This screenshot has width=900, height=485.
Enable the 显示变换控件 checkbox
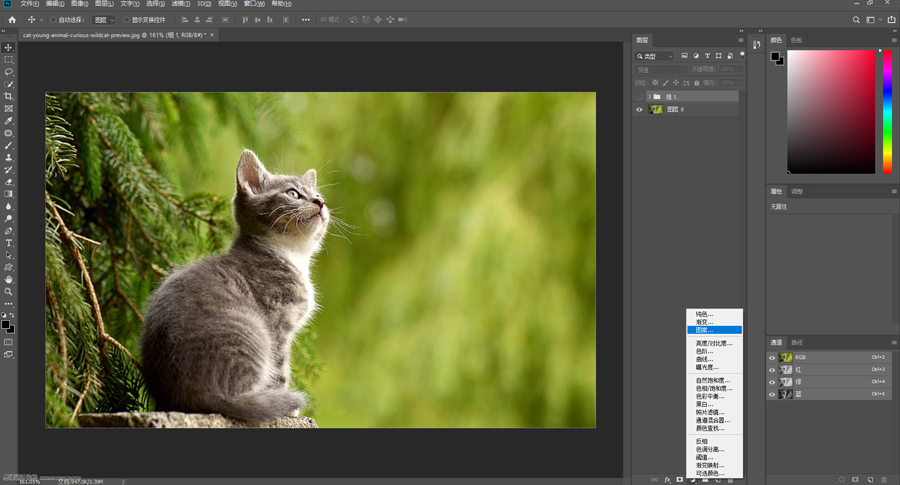pyautogui.click(x=127, y=20)
